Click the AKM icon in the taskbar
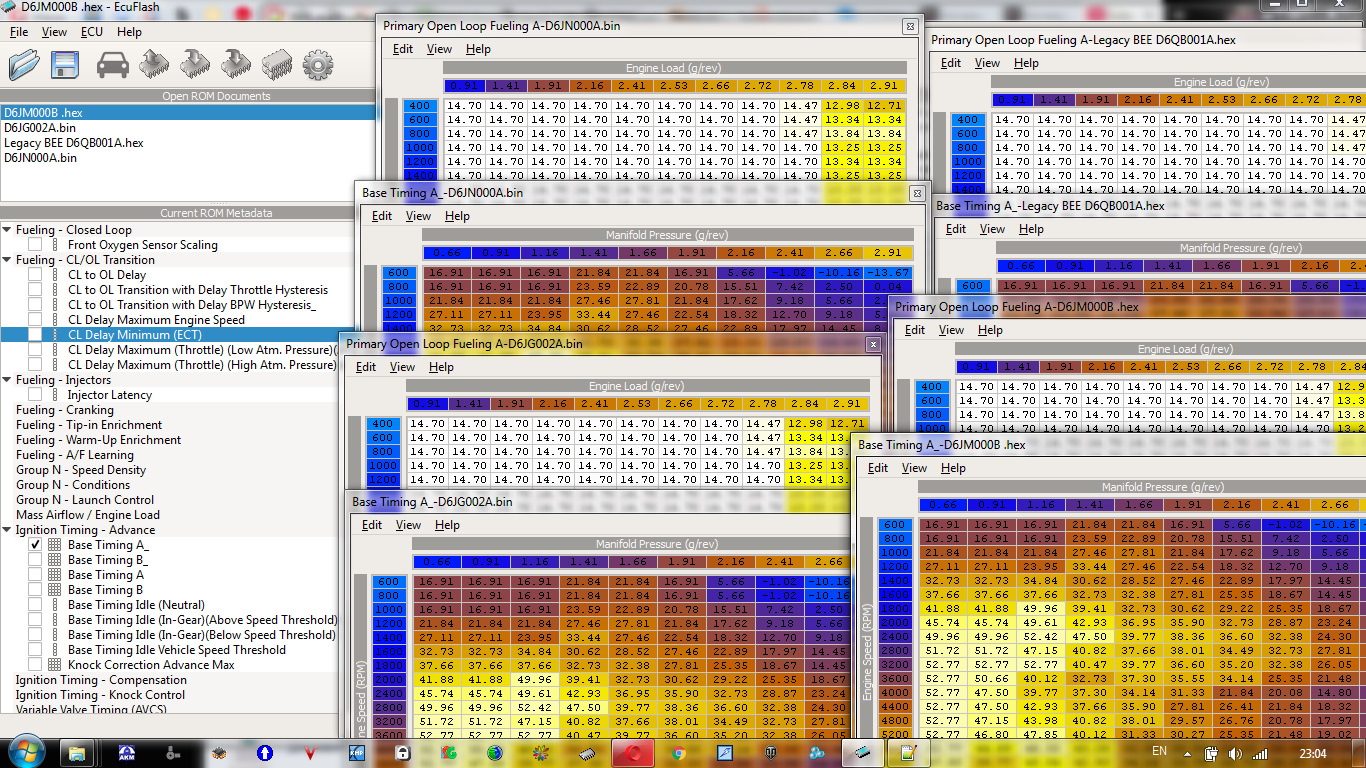Viewport: 1366px width, 768px height. click(x=127, y=752)
